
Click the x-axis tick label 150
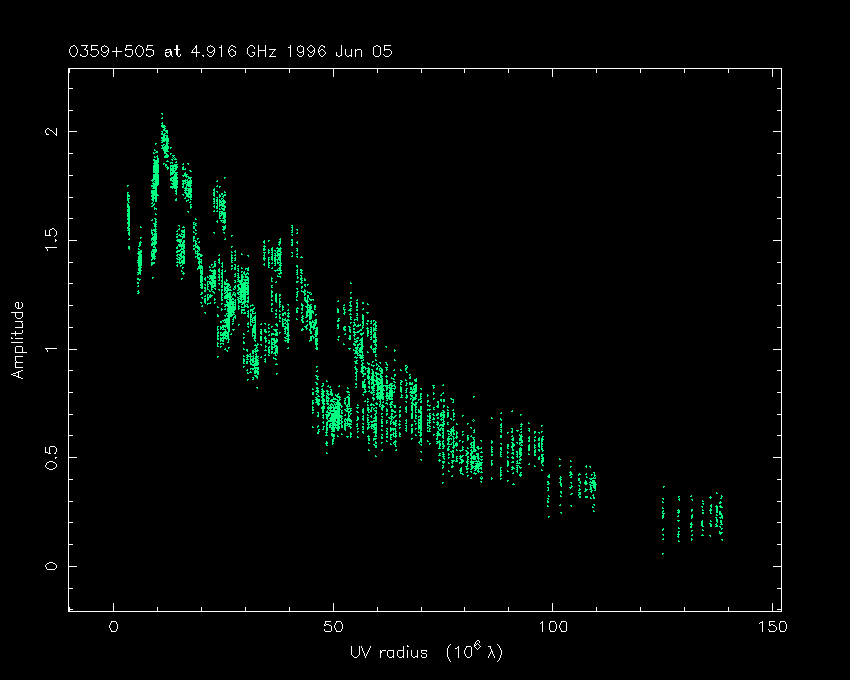point(772,627)
